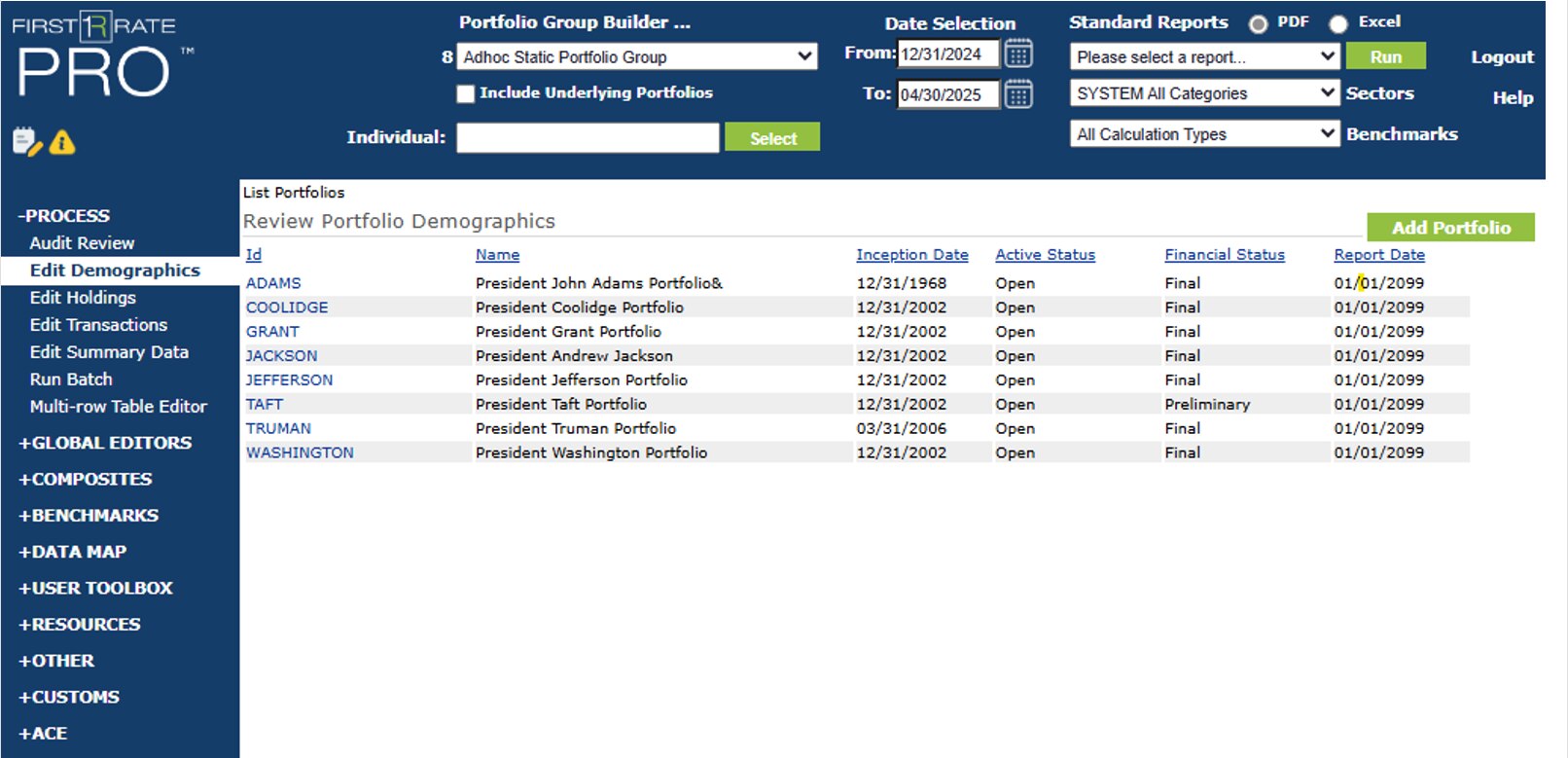Expand the GLOBAL EDITORS menu section
The height and width of the screenshot is (758, 1568).
pos(105,443)
